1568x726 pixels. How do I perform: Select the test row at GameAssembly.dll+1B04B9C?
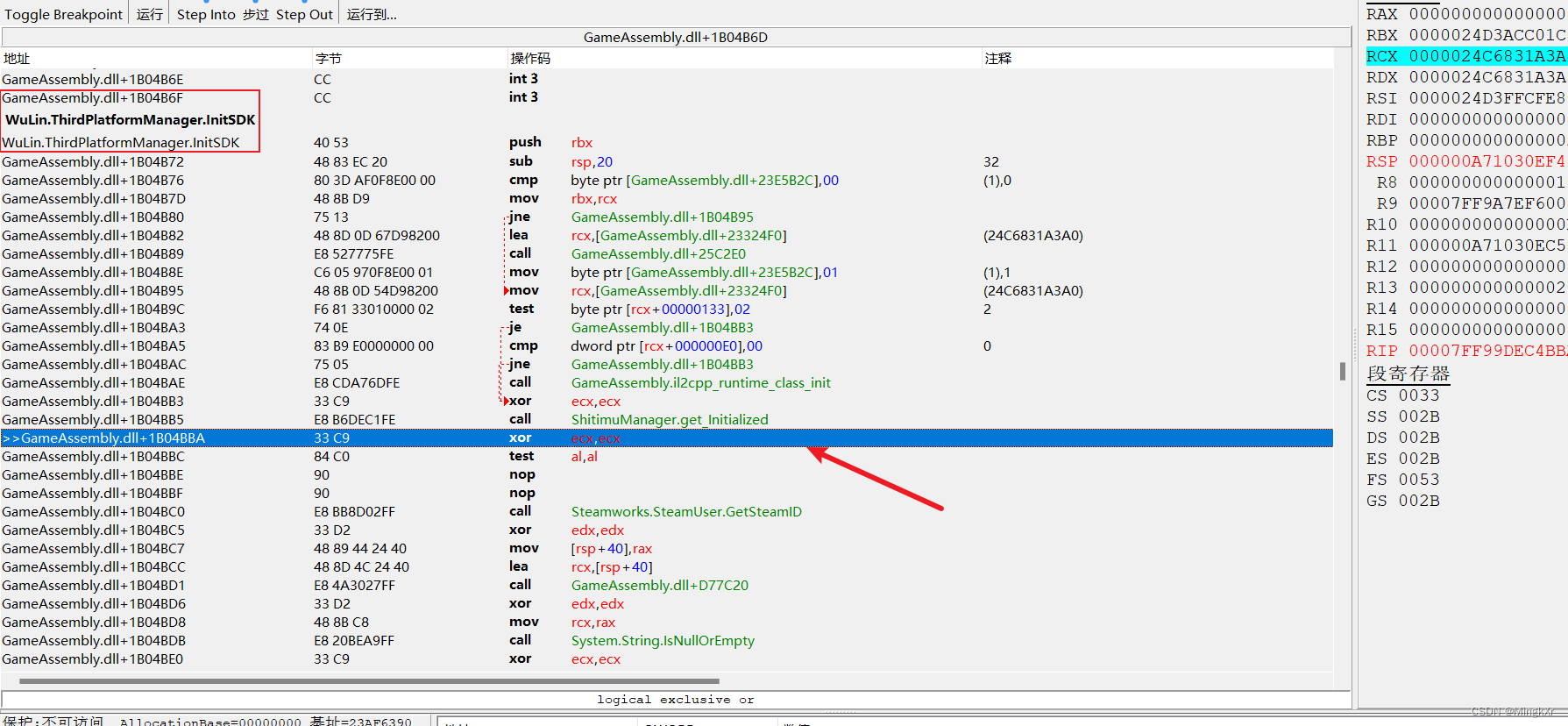point(667,309)
